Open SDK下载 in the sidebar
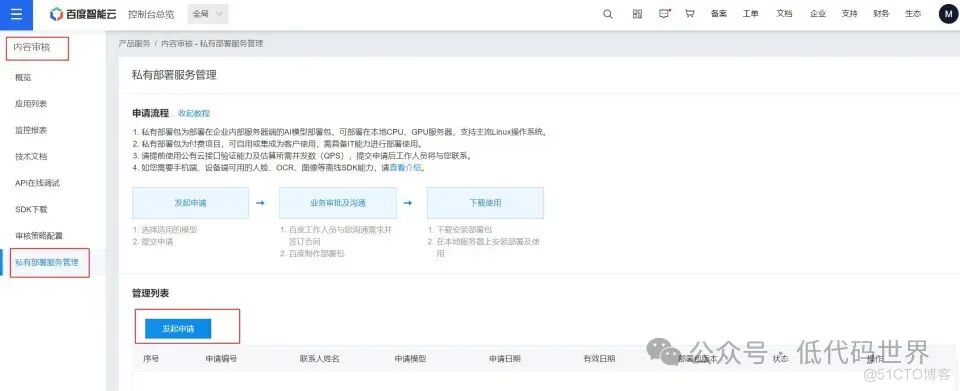Viewport: 960px width, 391px height. point(31,209)
